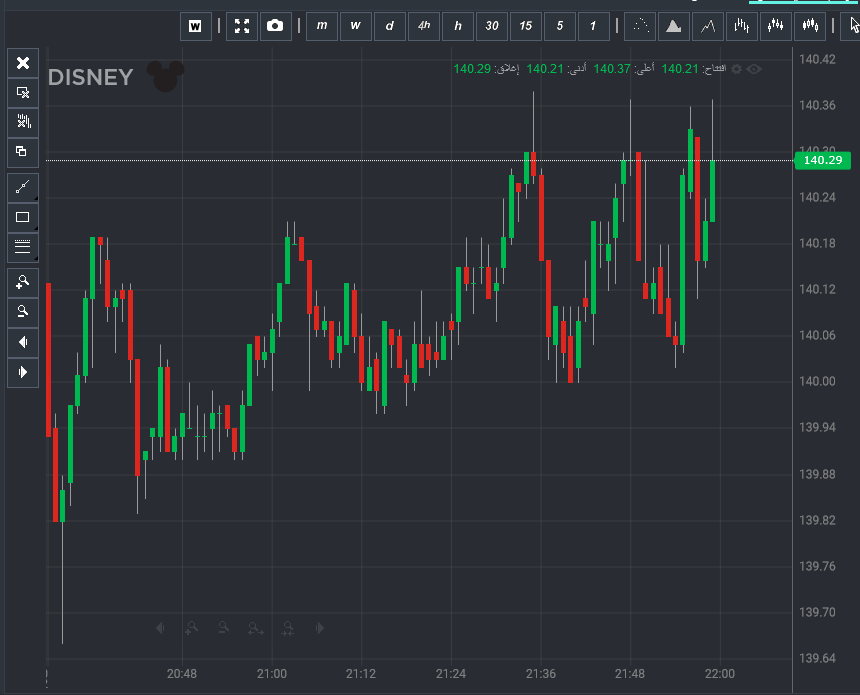Switch to candlestick chart type
This screenshot has height=695, width=860.
(776, 26)
